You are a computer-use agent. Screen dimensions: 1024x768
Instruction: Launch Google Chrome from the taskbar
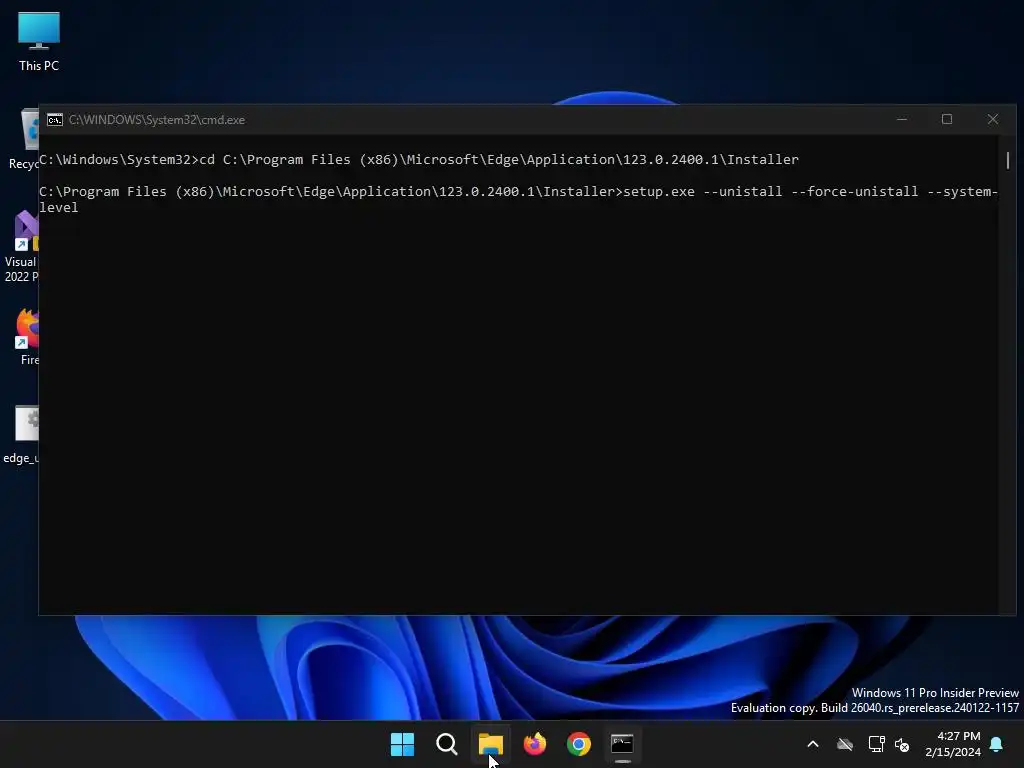click(579, 744)
